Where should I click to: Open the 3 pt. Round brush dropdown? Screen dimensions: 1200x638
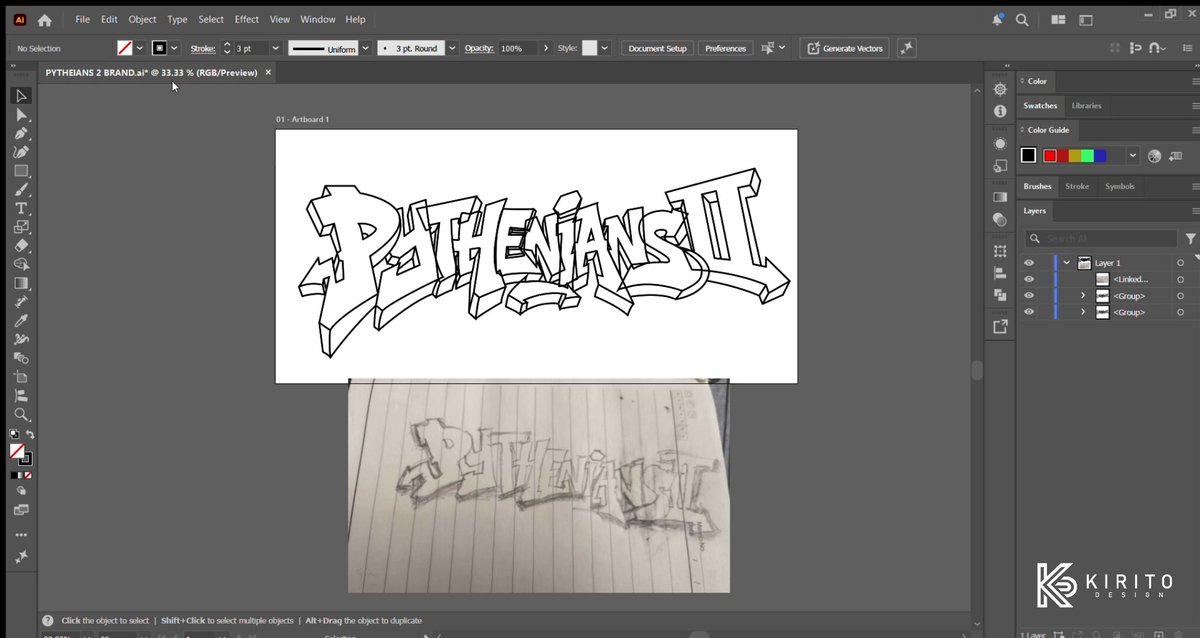452,48
